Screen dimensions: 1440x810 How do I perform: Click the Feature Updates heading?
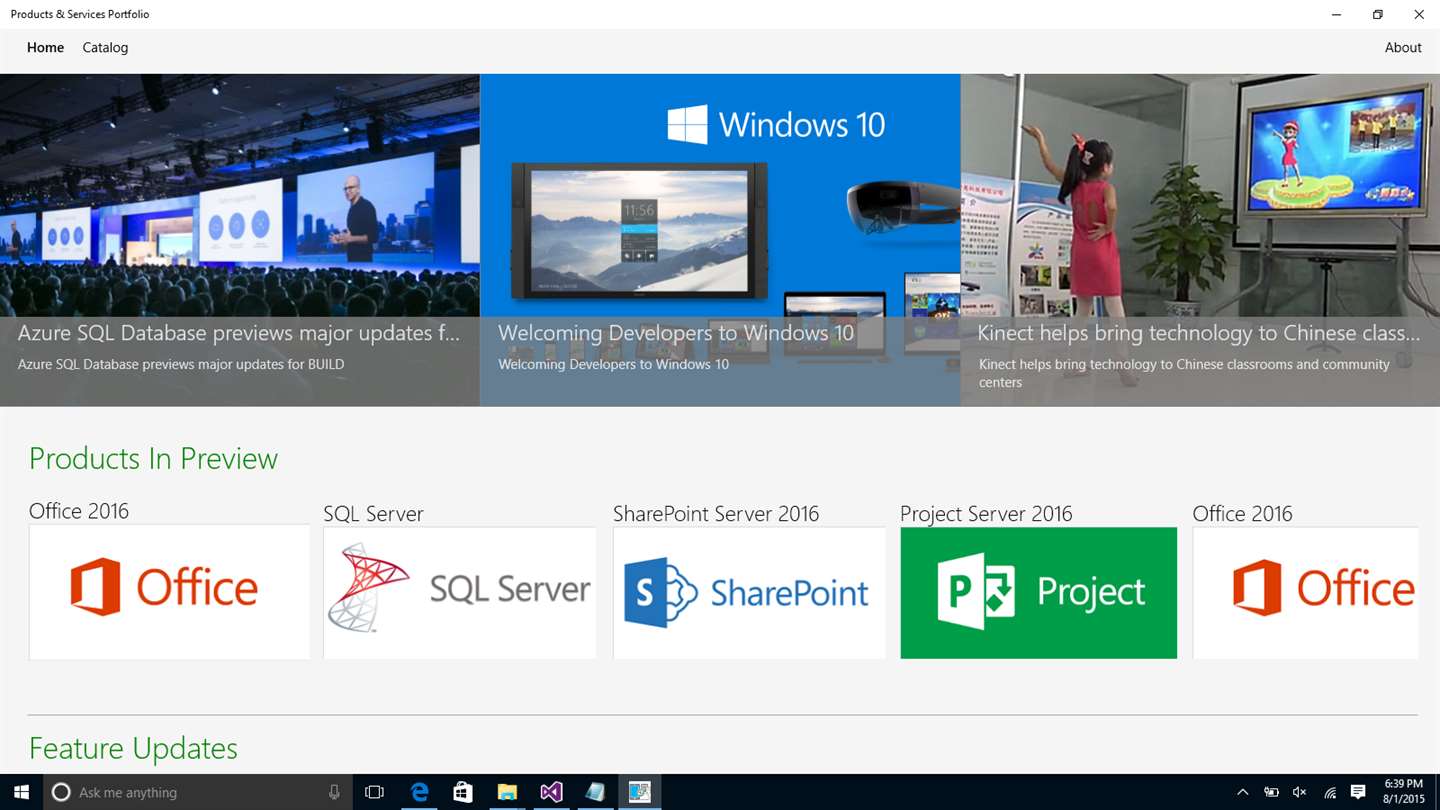click(x=133, y=748)
